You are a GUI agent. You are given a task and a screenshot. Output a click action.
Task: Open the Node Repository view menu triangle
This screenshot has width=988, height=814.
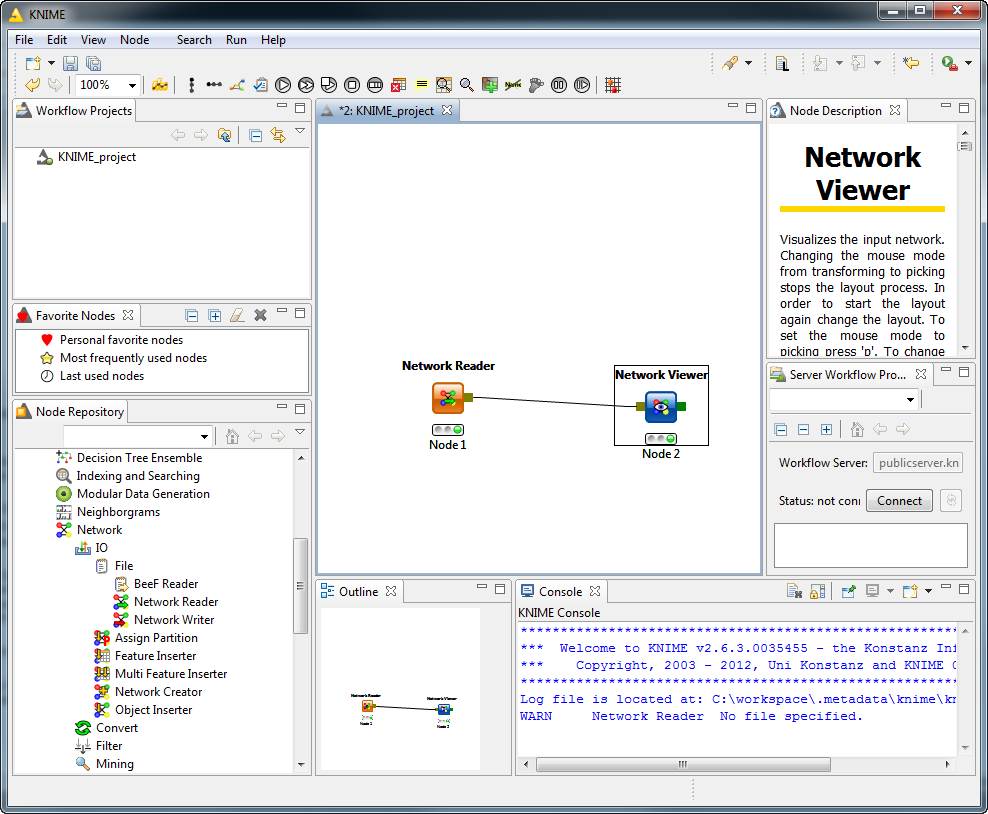point(300,432)
